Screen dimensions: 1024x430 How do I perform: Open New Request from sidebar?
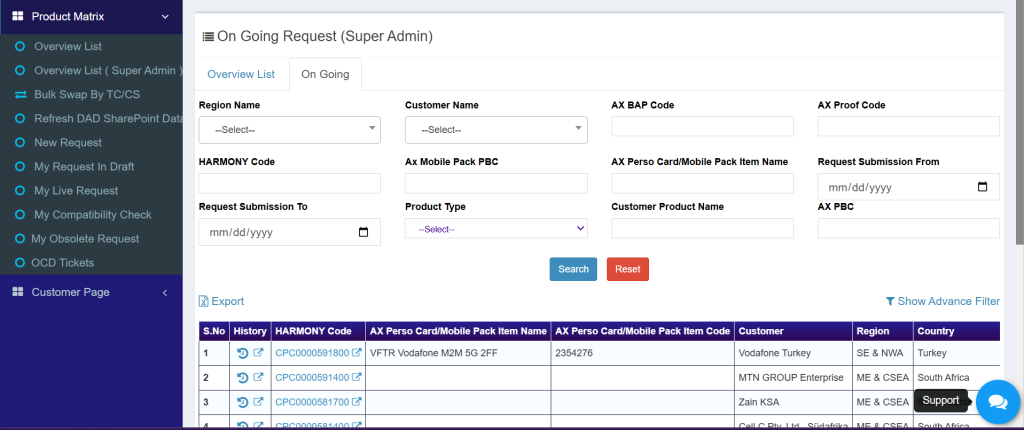pos(68,143)
